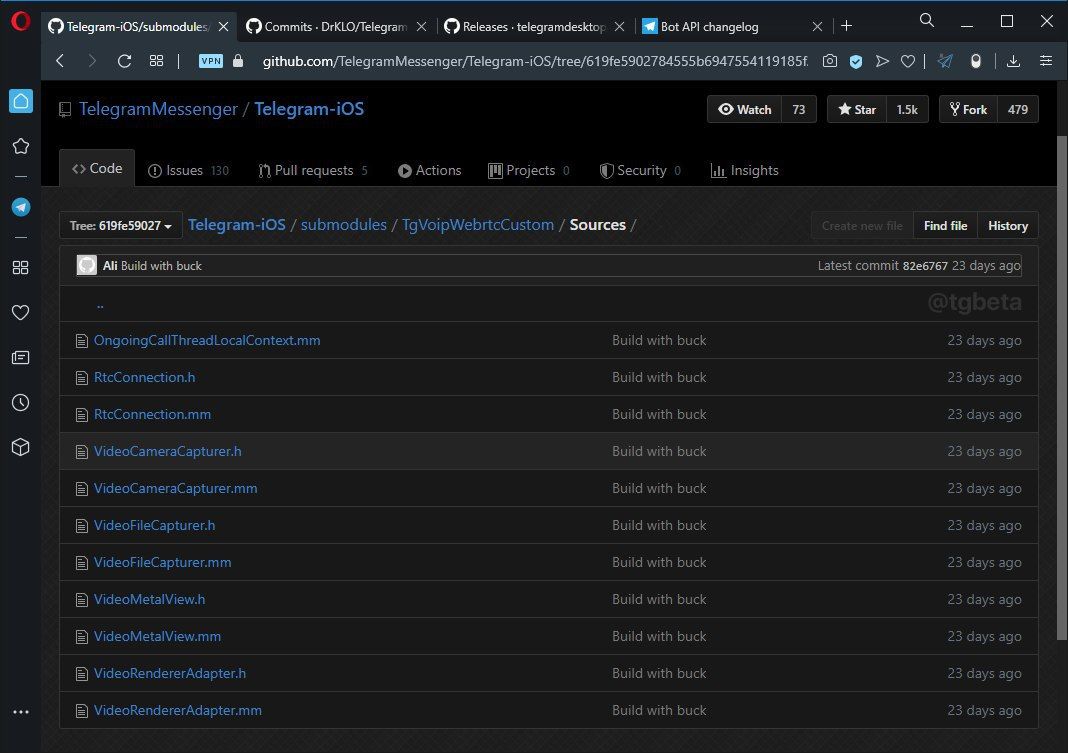Open the downloads arrow icon in toolbar

1013,61
